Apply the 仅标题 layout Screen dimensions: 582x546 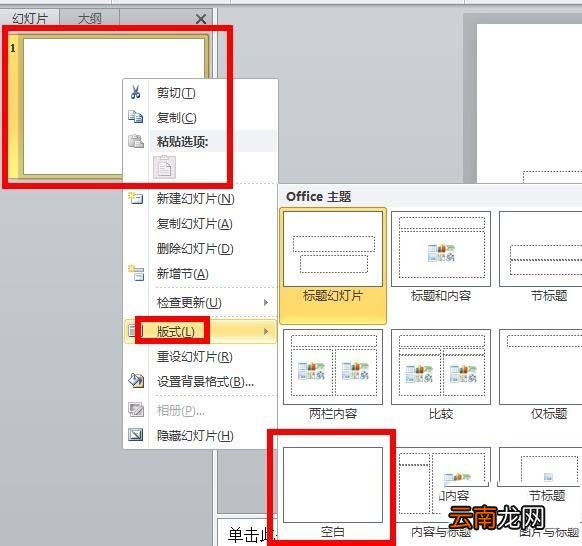[x=540, y=375]
